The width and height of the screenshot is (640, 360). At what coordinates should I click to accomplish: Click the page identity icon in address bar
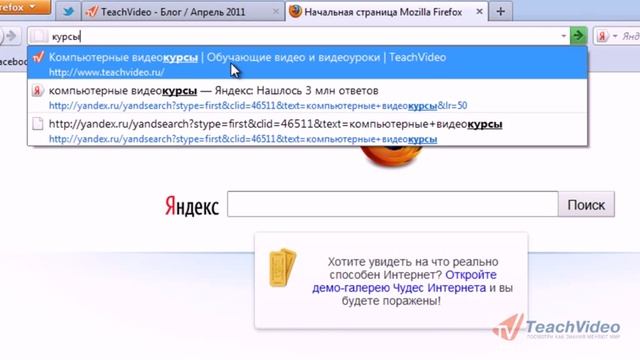click(39, 36)
